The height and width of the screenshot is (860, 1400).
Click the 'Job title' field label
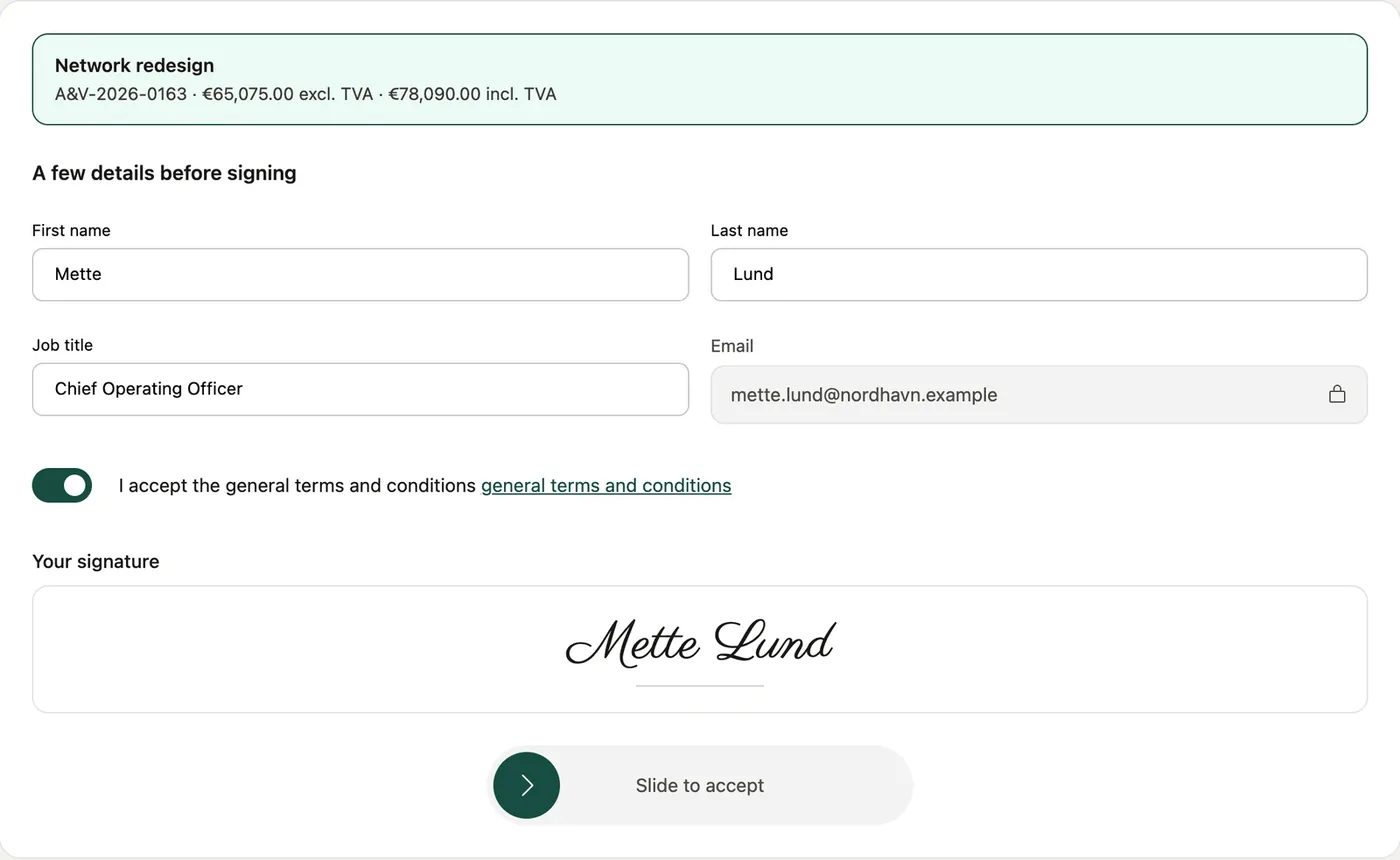click(62, 345)
